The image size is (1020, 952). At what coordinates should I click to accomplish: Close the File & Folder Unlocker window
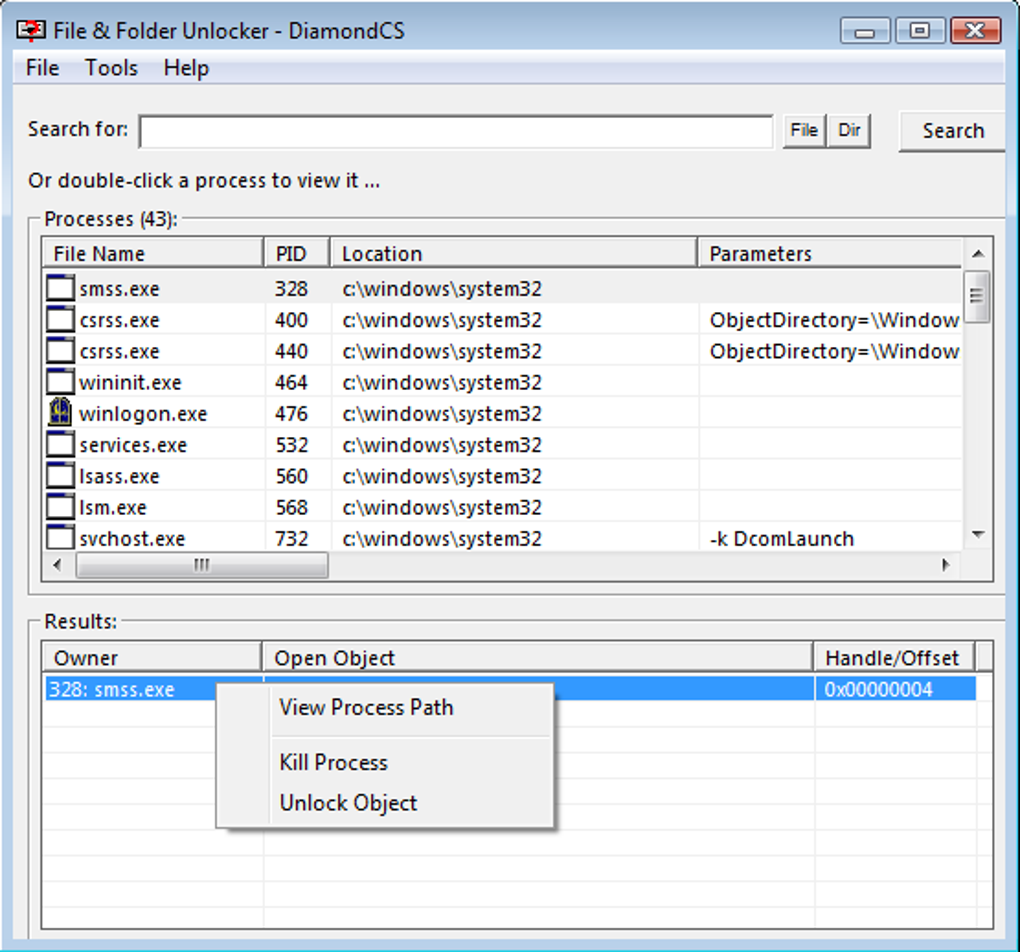975,31
